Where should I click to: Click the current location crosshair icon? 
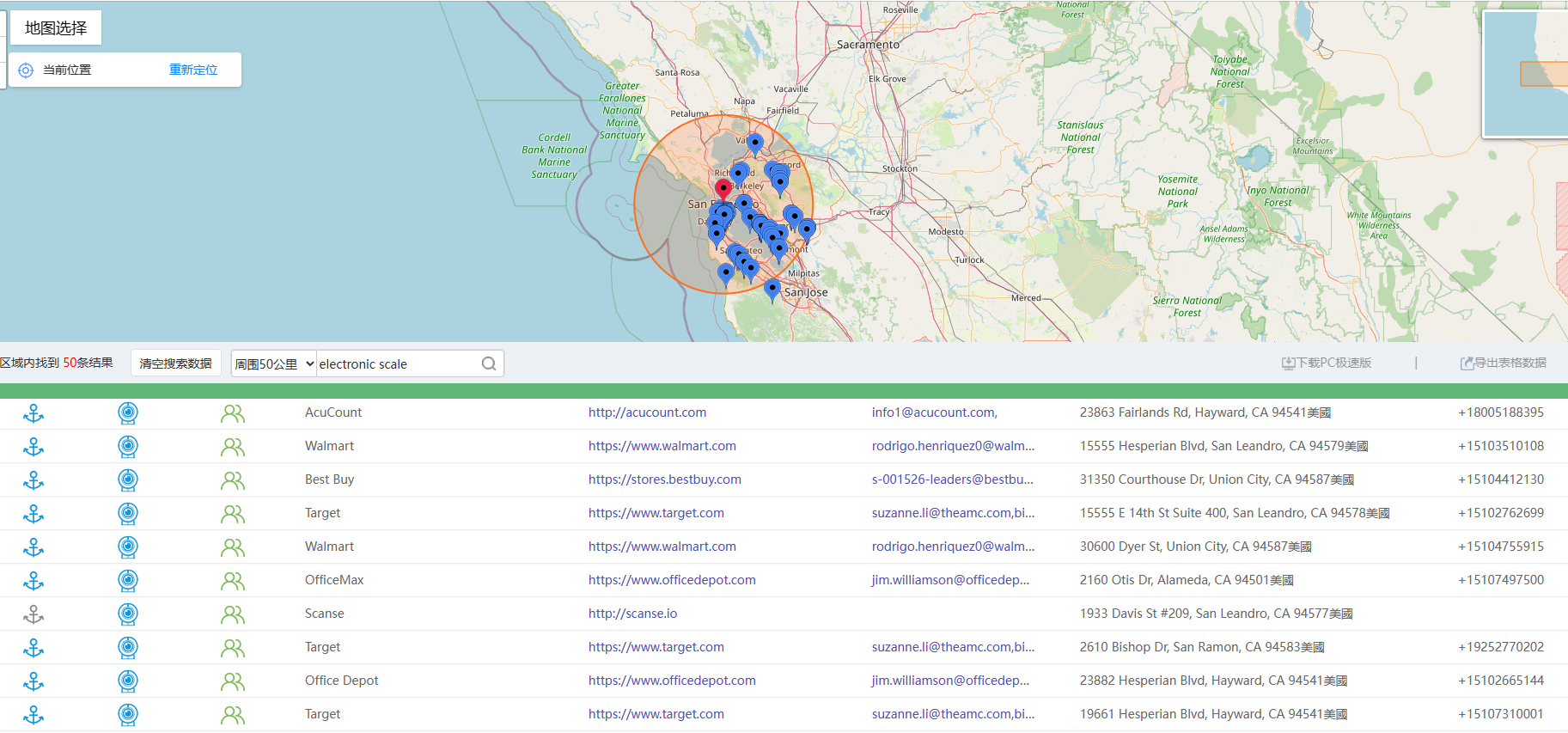pyautogui.click(x=26, y=70)
